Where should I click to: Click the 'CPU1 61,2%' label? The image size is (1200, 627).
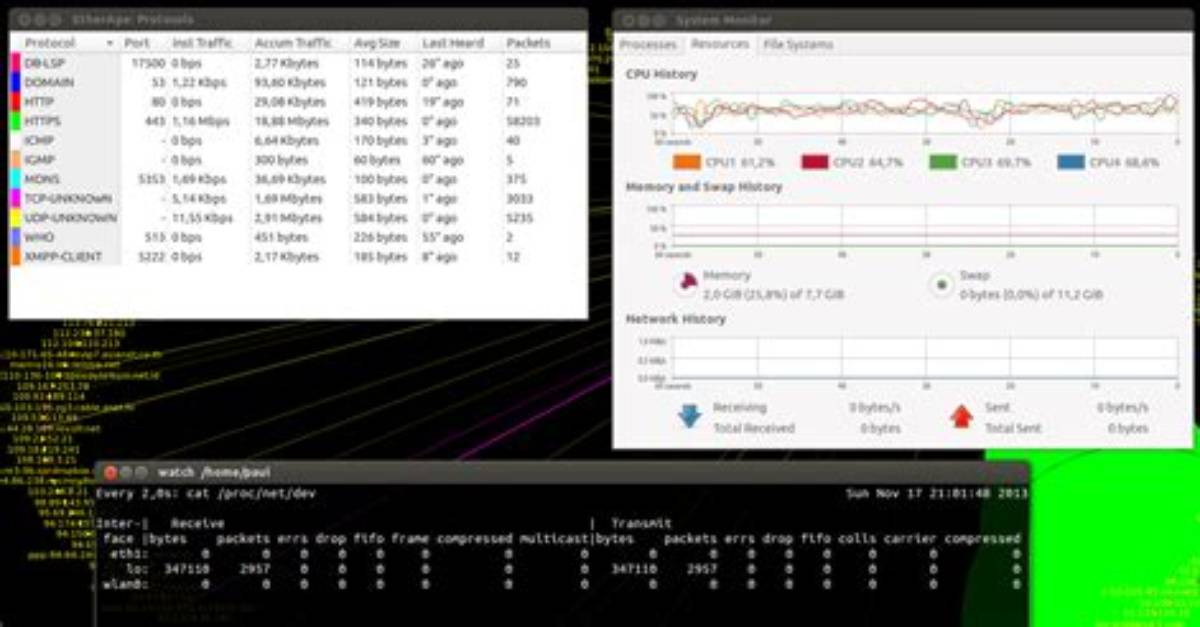(x=739, y=162)
